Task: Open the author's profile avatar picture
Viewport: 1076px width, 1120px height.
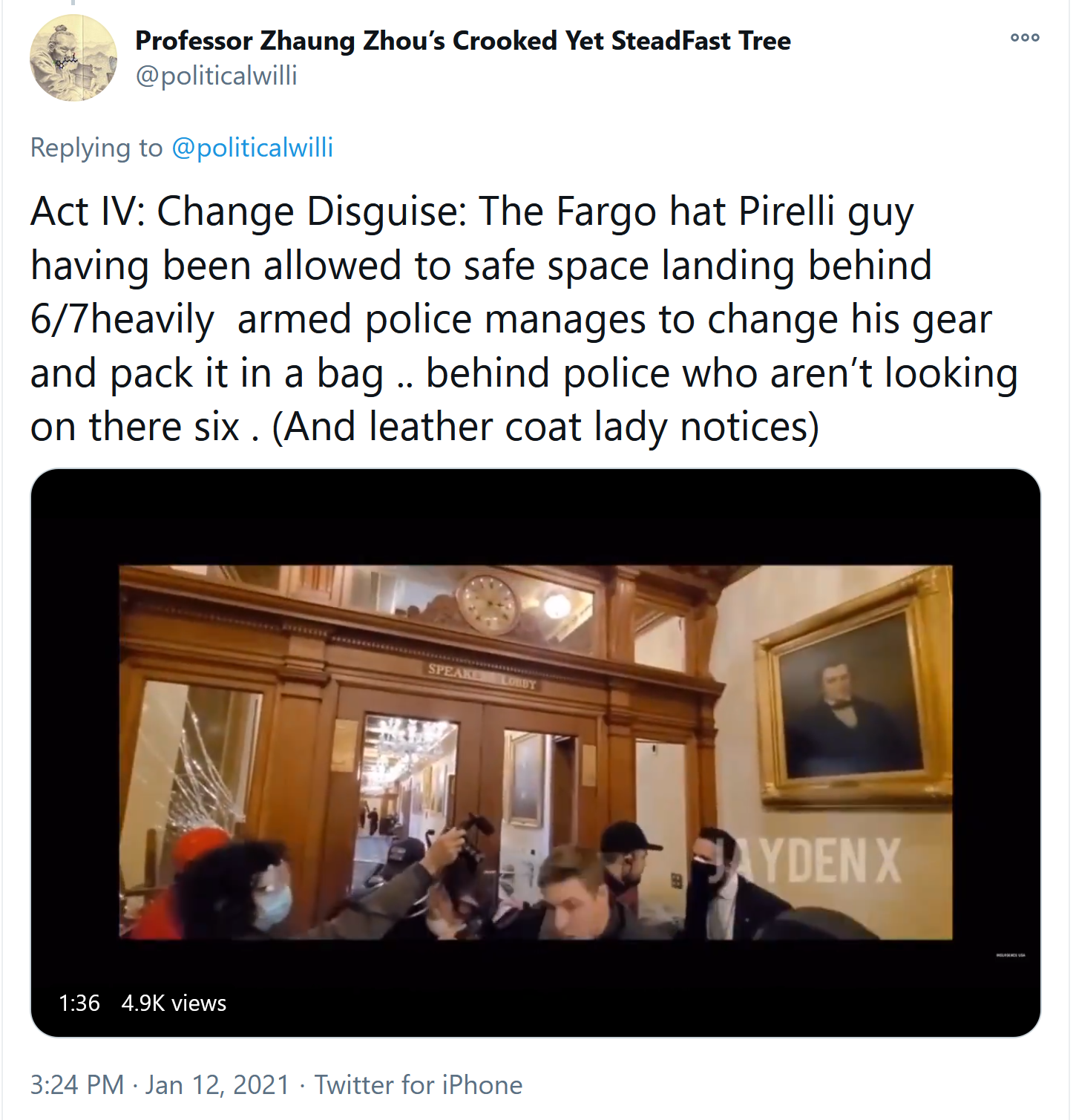Action: point(73,57)
